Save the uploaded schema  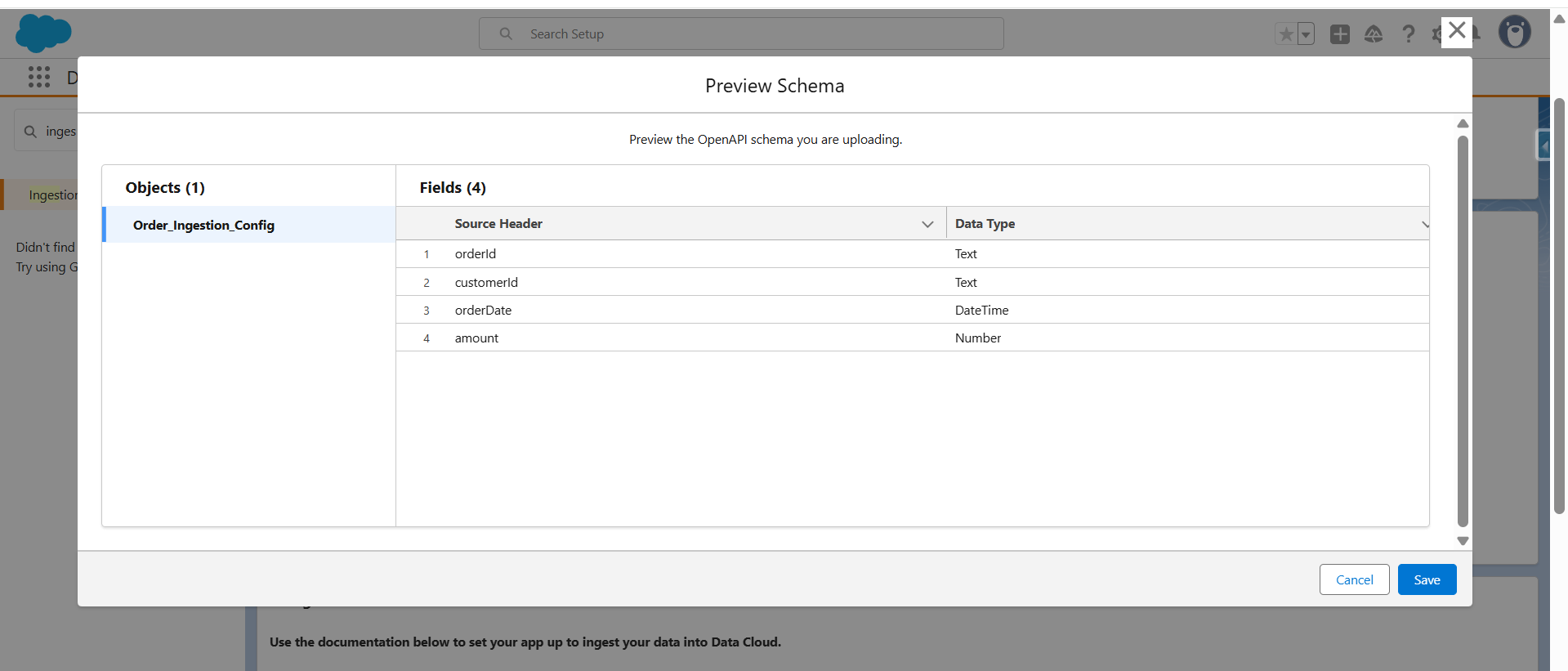[1427, 579]
